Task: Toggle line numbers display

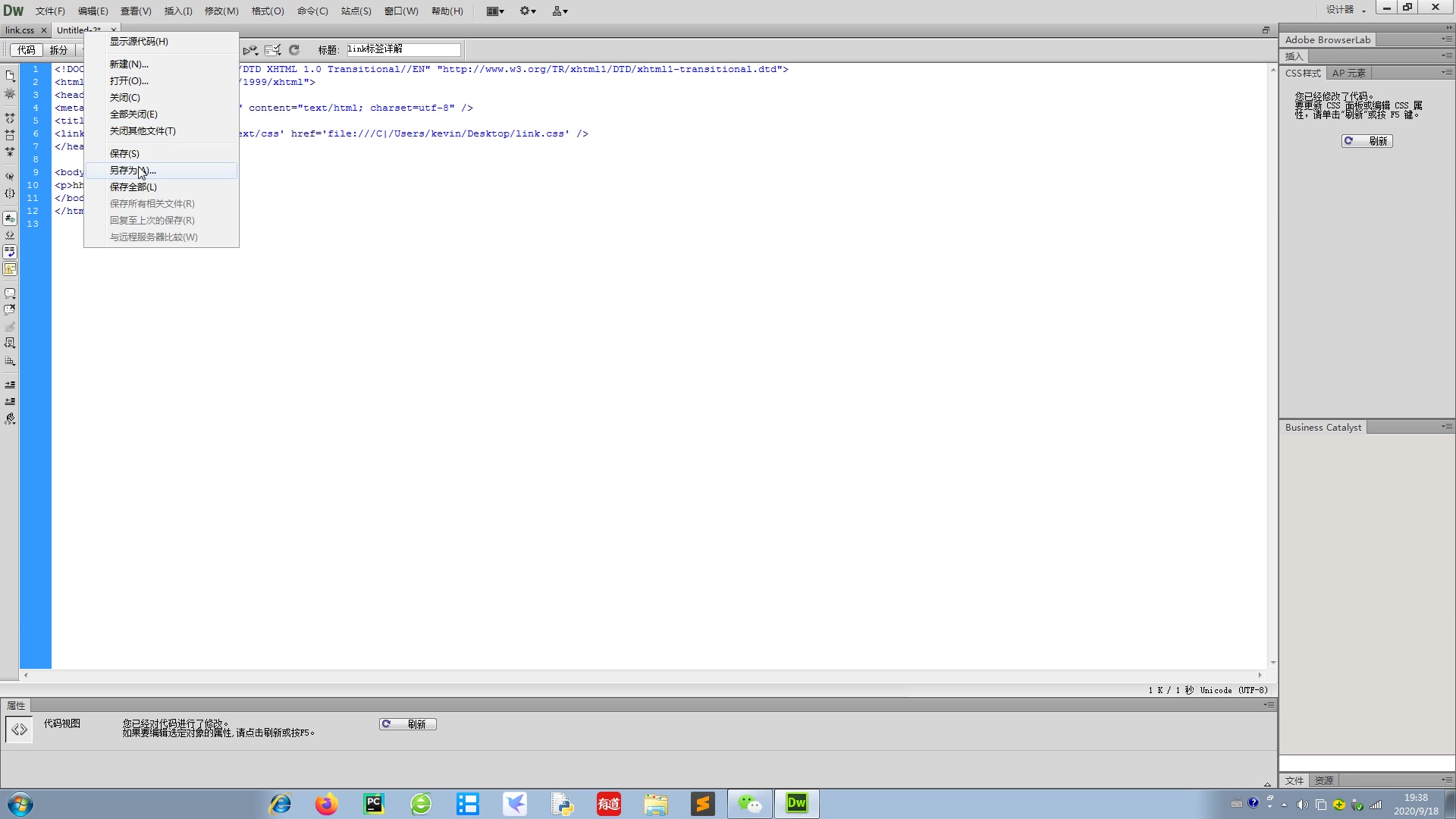Action: [10, 218]
